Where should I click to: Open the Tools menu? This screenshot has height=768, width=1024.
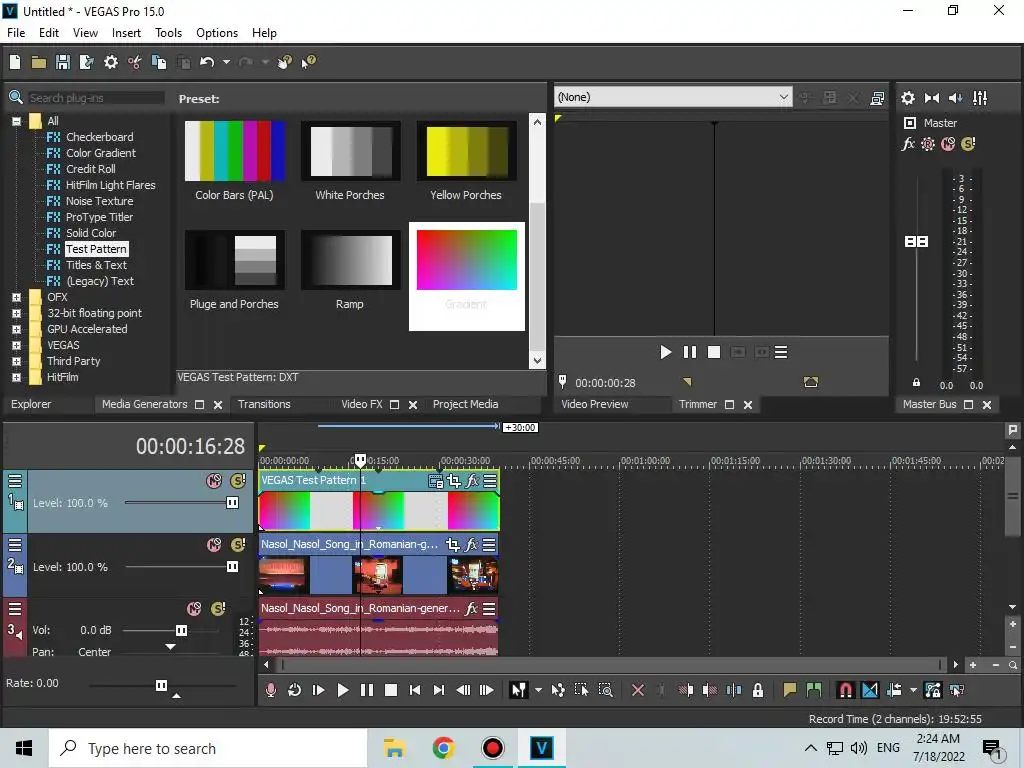[168, 33]
